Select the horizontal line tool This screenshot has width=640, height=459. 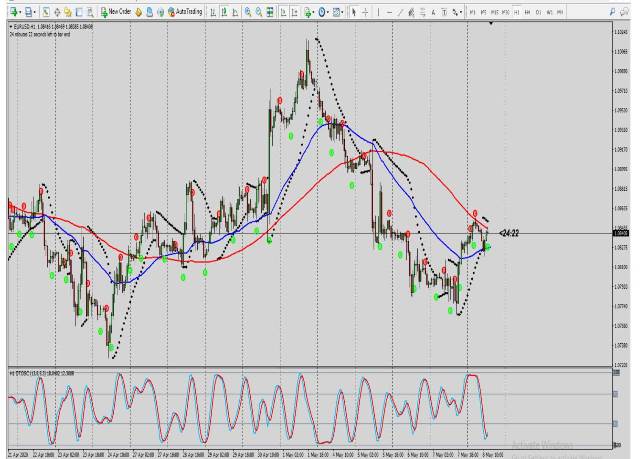point(388,11)
